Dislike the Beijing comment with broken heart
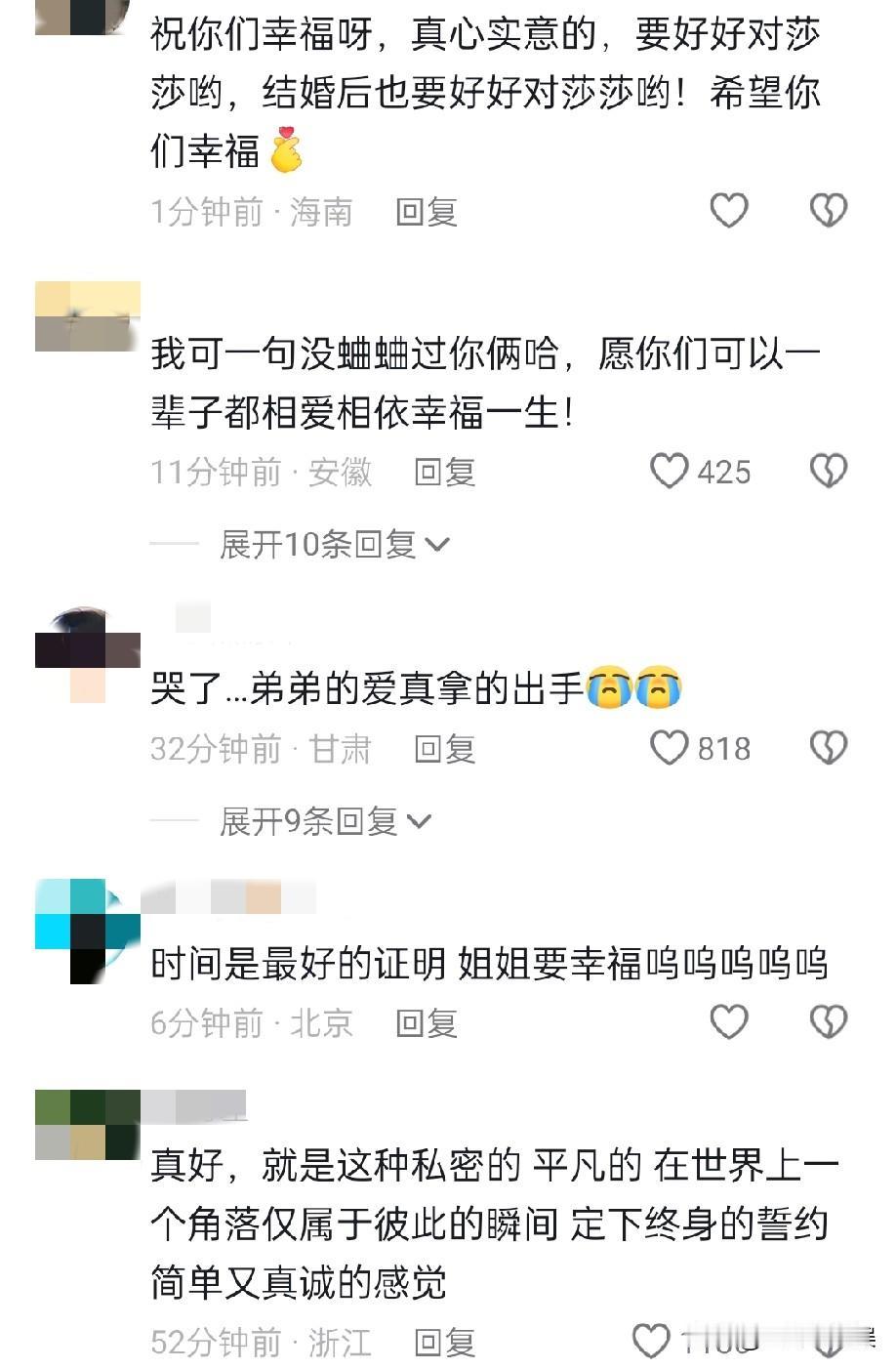 click(829, 1022)
